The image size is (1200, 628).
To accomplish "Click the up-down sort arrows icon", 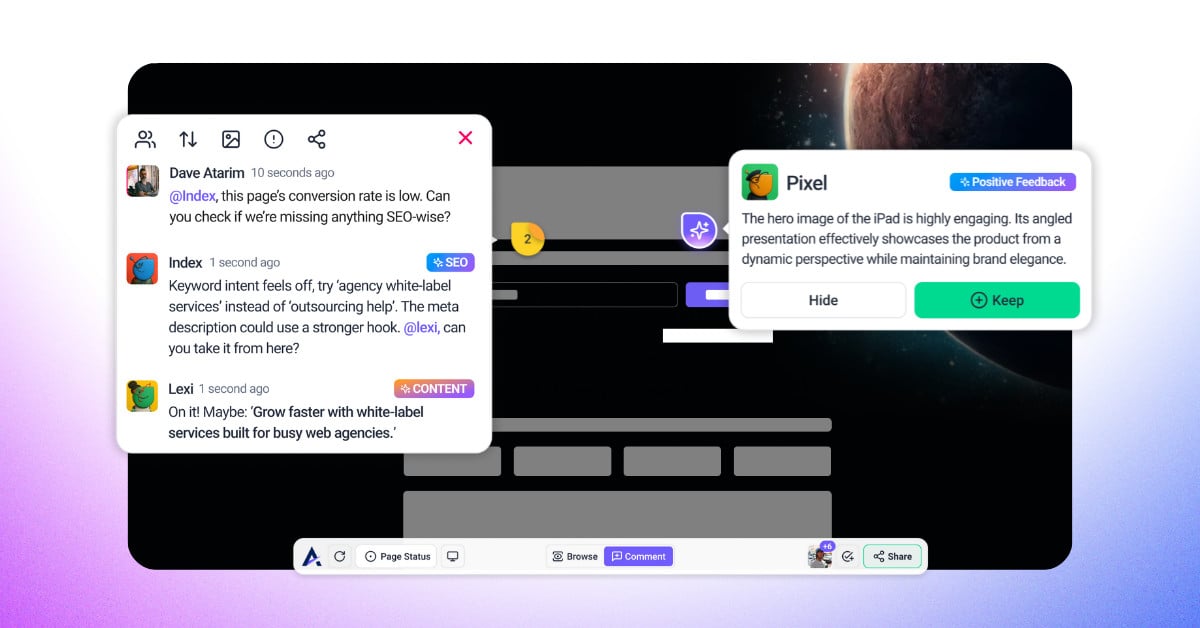I will coord(188,139).
